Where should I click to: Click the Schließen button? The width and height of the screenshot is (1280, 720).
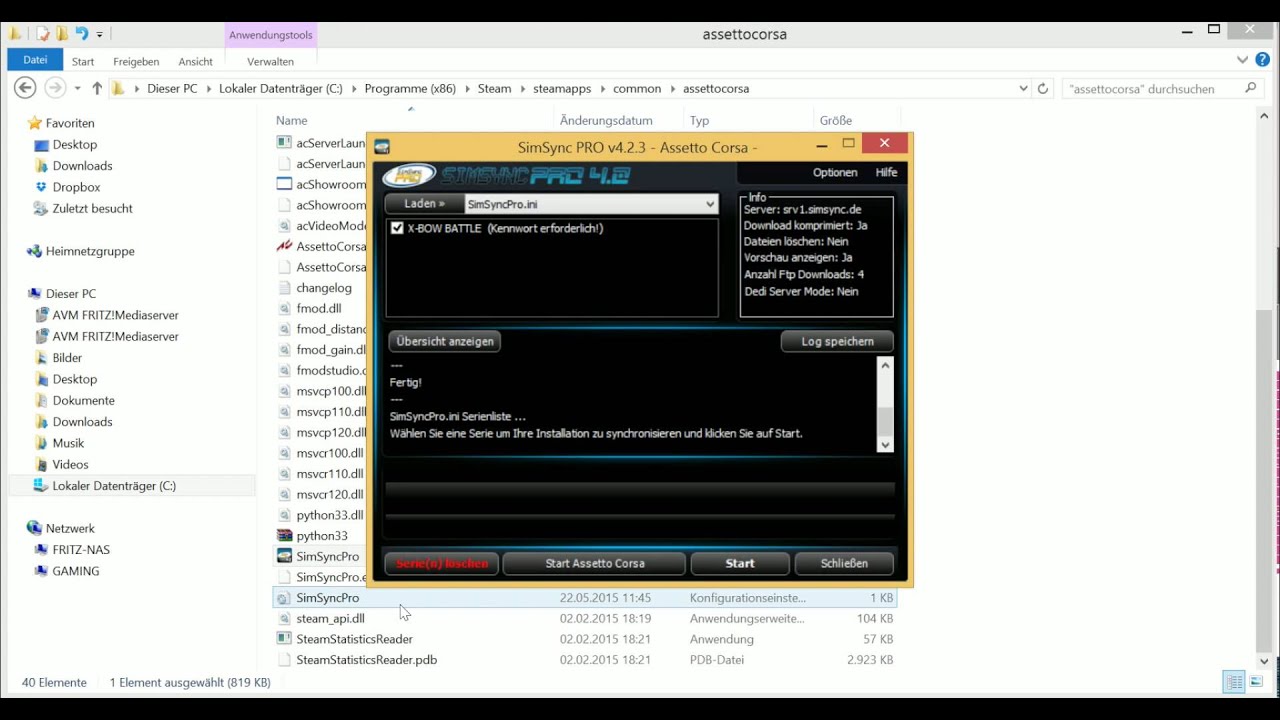[844, 563]
